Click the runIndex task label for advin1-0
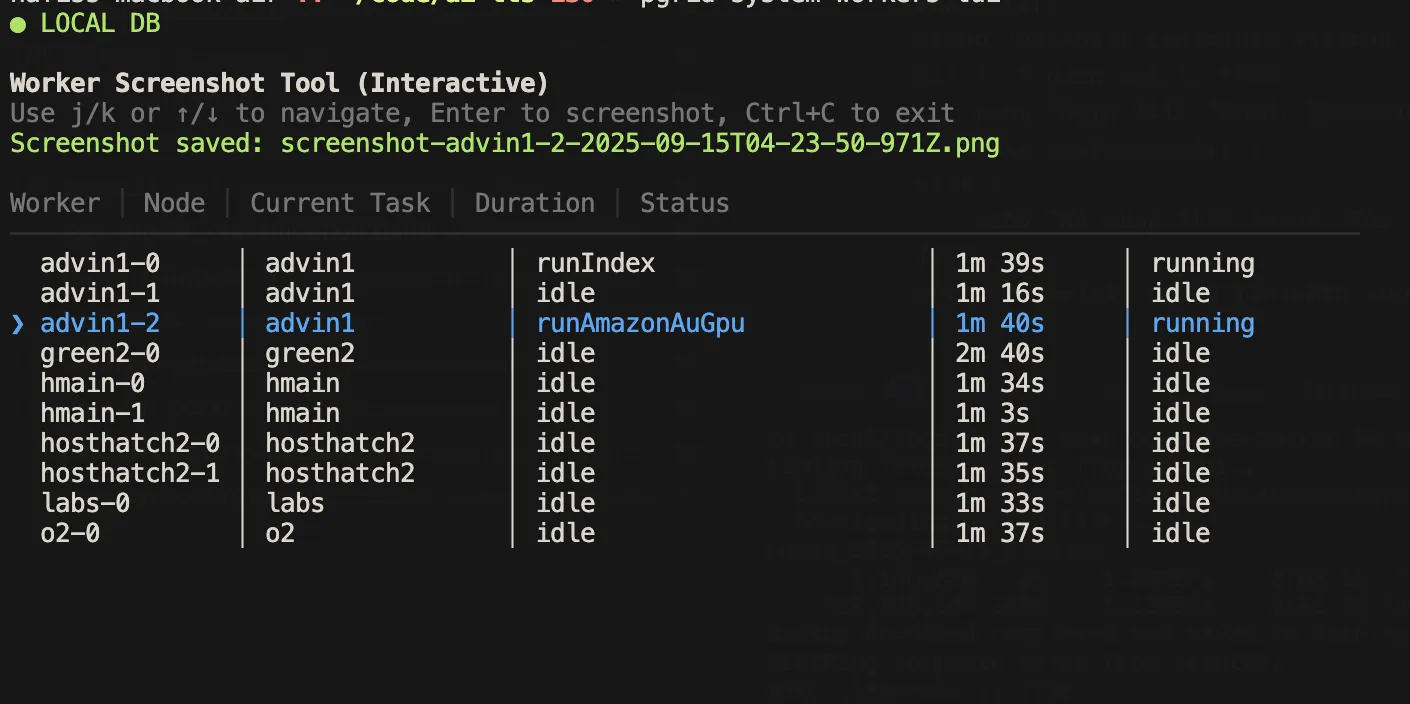Viewport: 1410px width, 704px height. click(595, 262)
